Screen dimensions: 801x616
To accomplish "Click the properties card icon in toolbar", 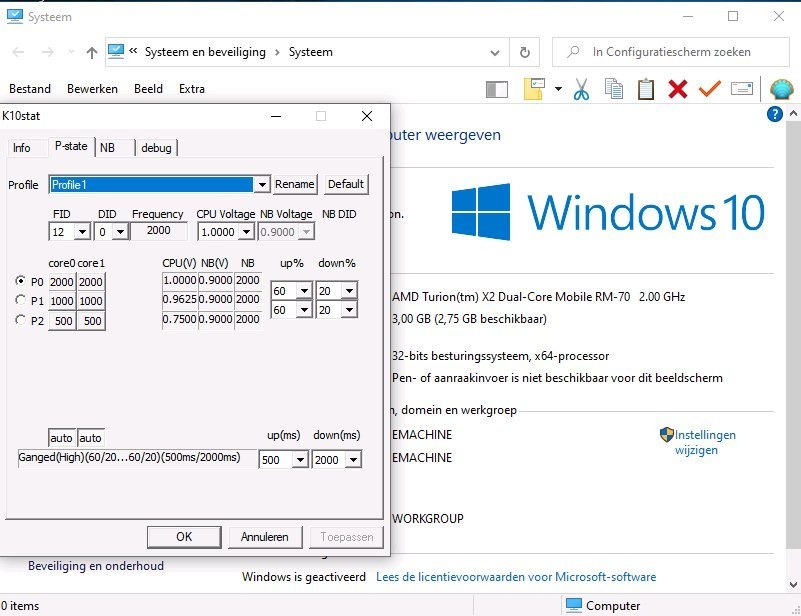I will 742,89.
